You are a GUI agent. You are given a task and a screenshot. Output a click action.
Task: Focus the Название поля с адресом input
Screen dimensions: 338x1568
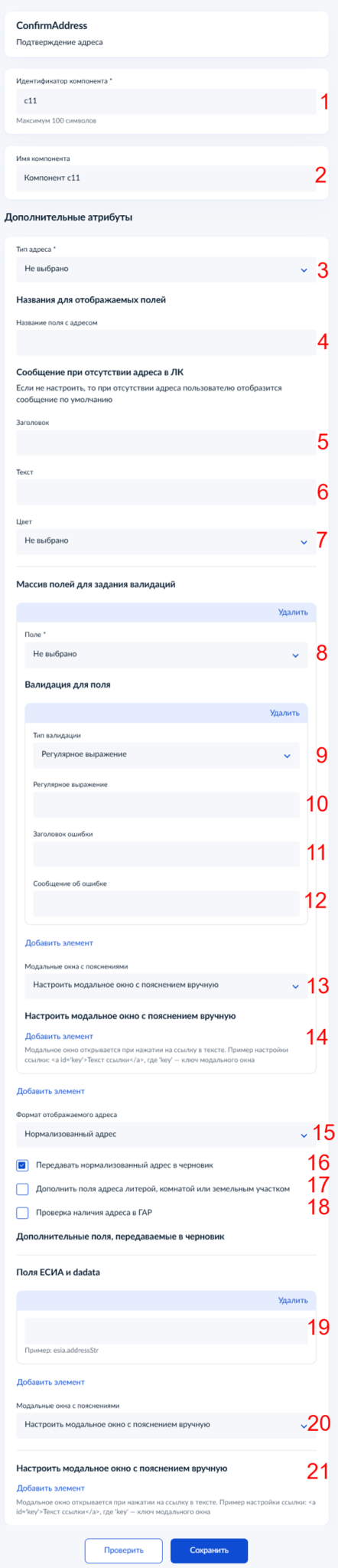165,342
